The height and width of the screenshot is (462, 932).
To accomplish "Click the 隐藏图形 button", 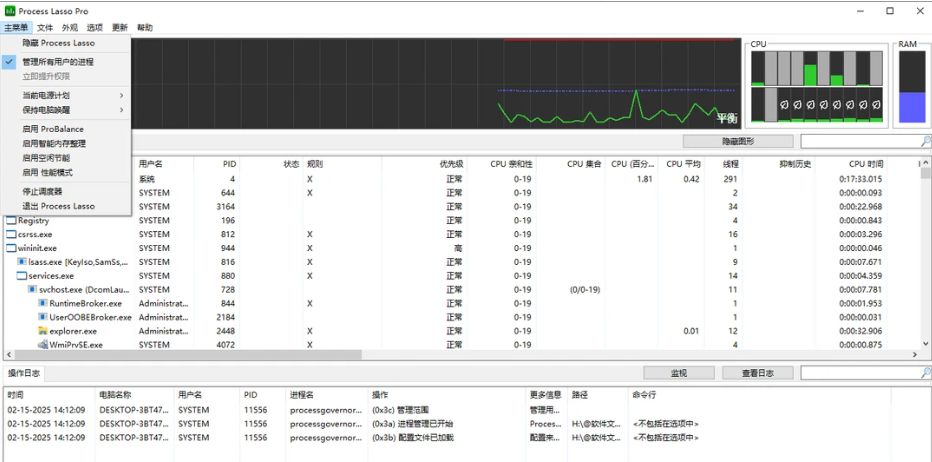I will [738, 141].
